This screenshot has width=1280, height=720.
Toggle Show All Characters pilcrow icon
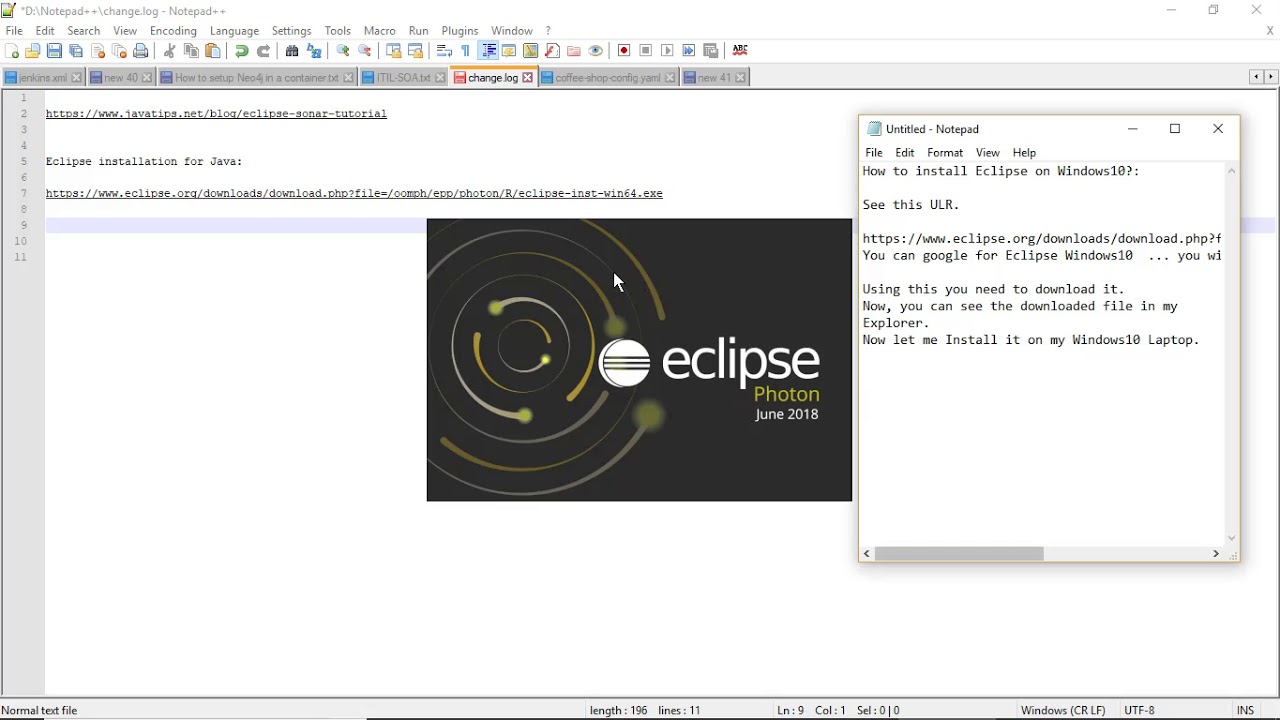(x=466, y=51)
